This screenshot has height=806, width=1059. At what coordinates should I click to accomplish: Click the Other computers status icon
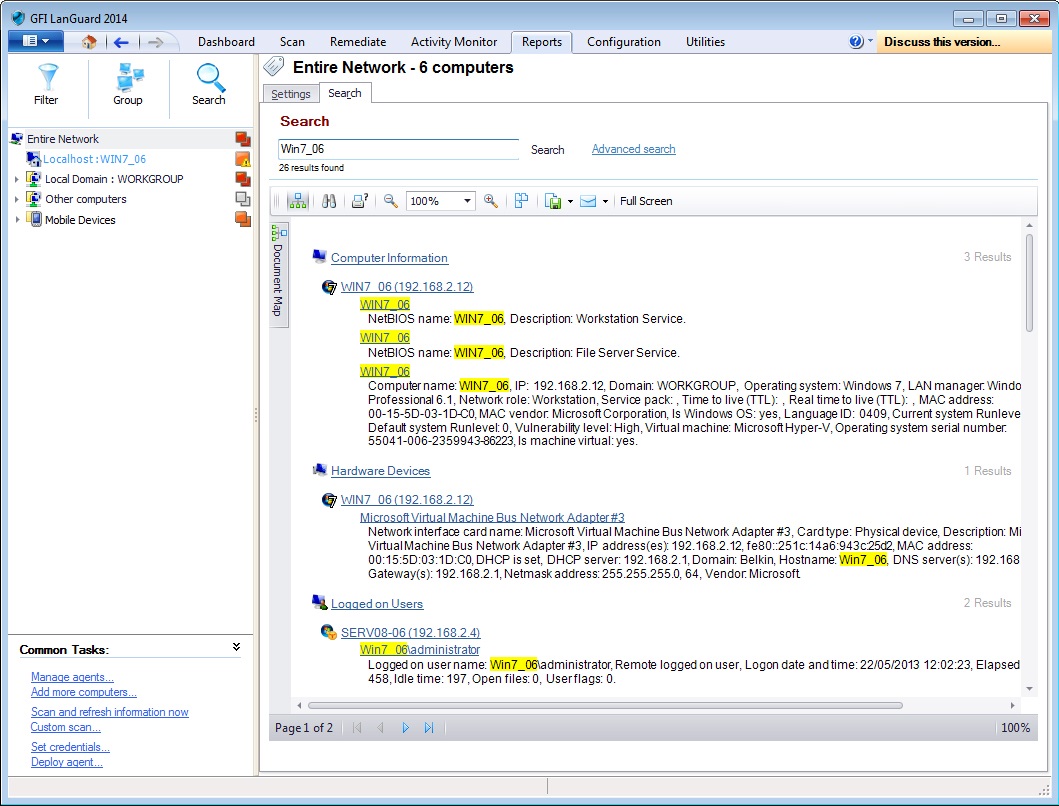242,199
